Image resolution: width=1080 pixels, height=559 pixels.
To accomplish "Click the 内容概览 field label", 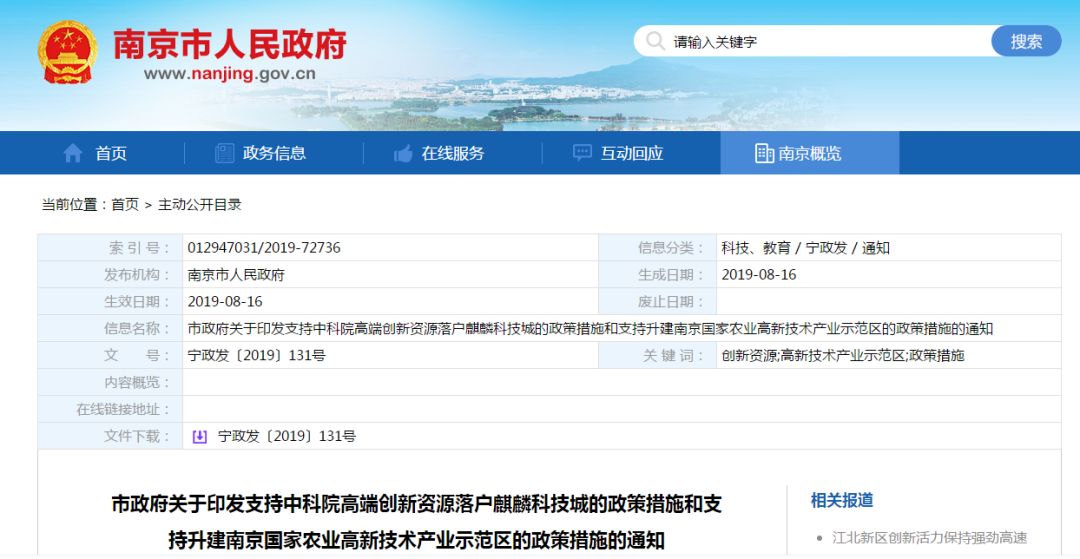I will pos(136,382).
